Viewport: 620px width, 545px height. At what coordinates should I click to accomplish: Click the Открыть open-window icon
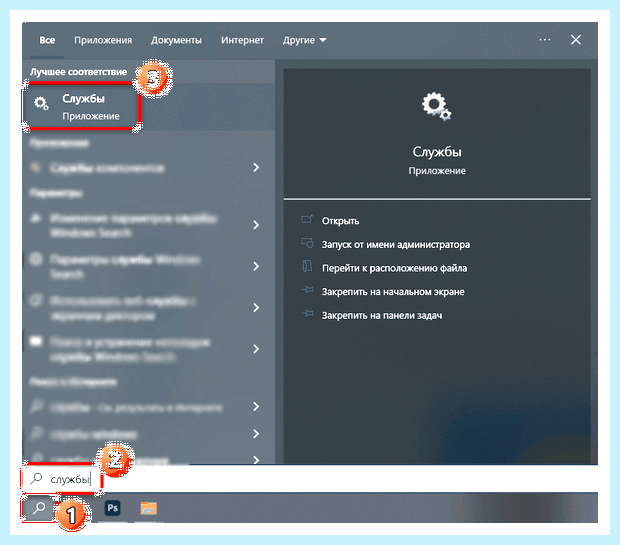(x=307, y=219)
